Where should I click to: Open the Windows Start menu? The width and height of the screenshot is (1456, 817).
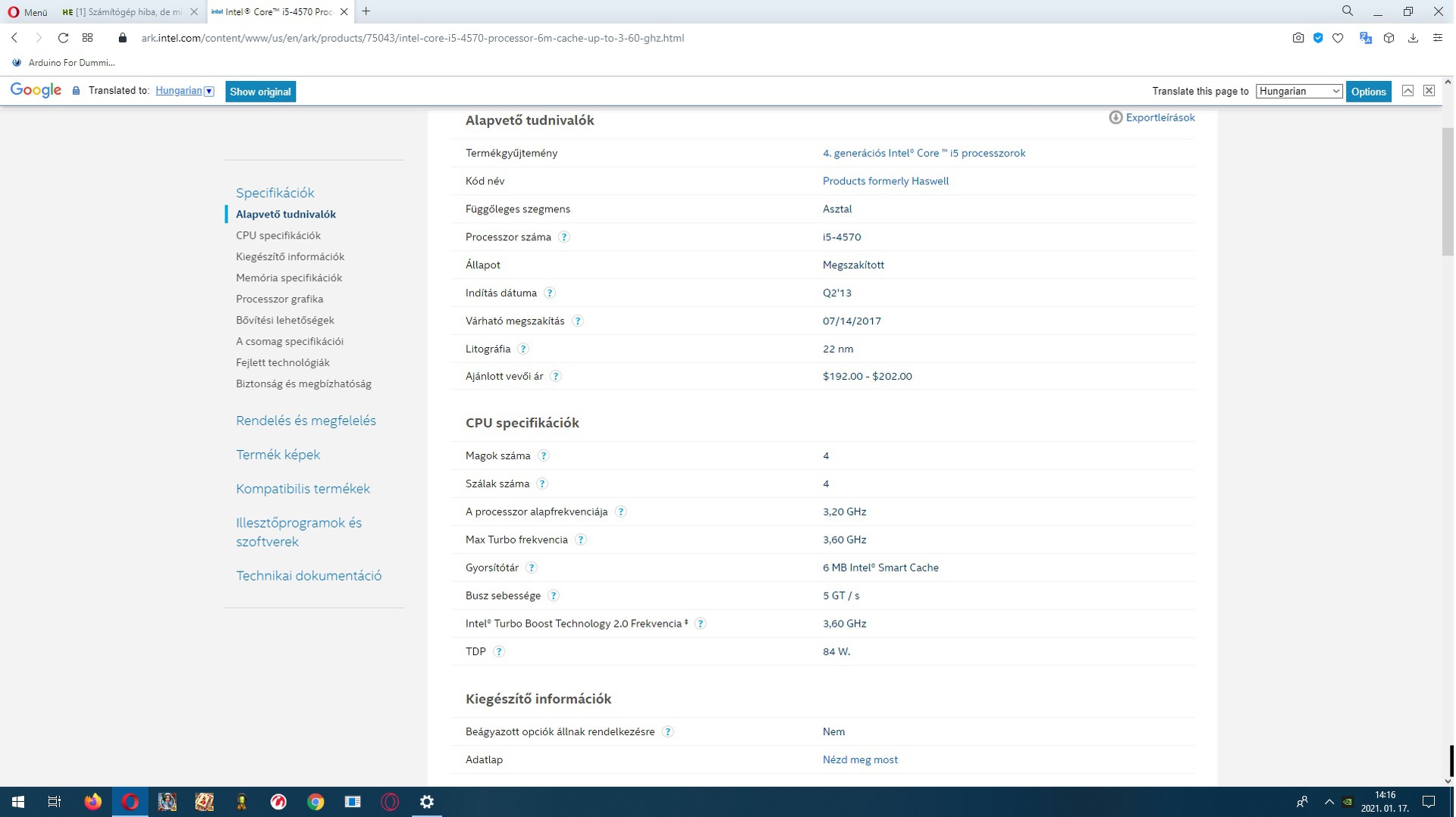tap(18, 802)
